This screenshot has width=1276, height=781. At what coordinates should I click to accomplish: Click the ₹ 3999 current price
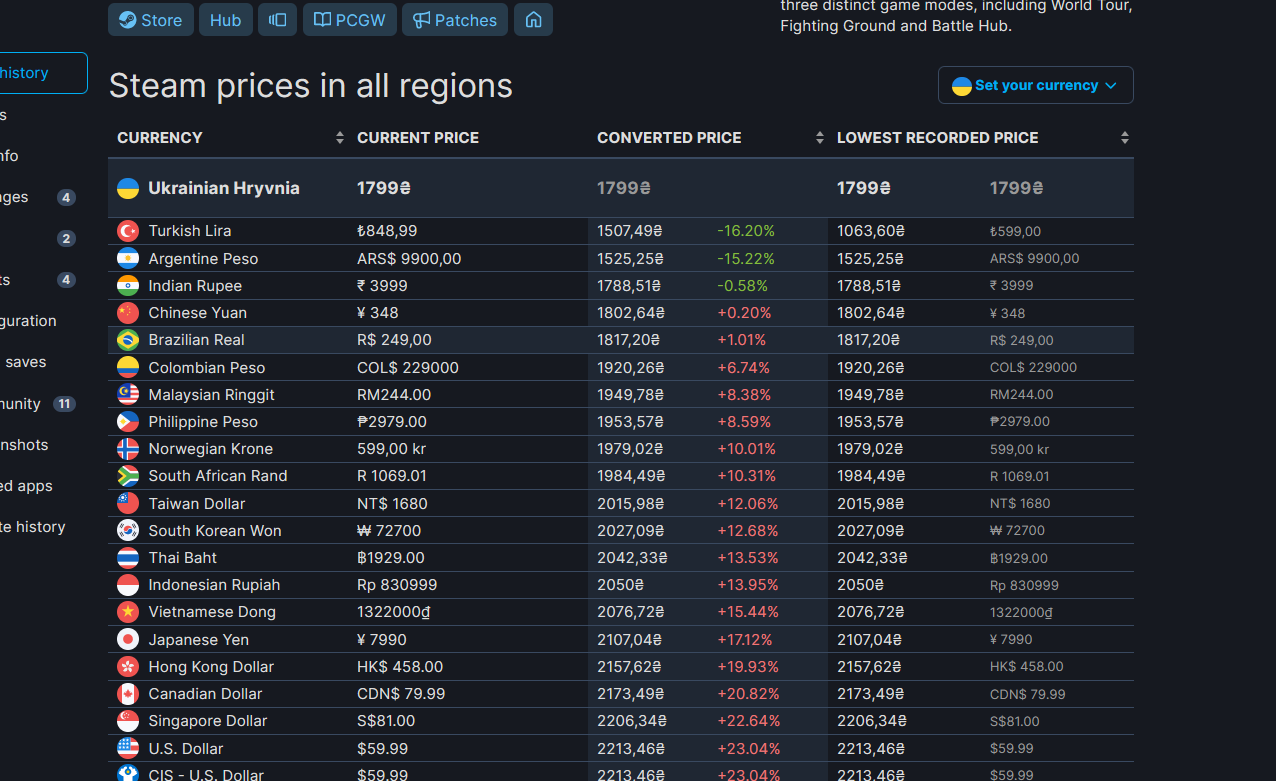click(x=382, y=285)
